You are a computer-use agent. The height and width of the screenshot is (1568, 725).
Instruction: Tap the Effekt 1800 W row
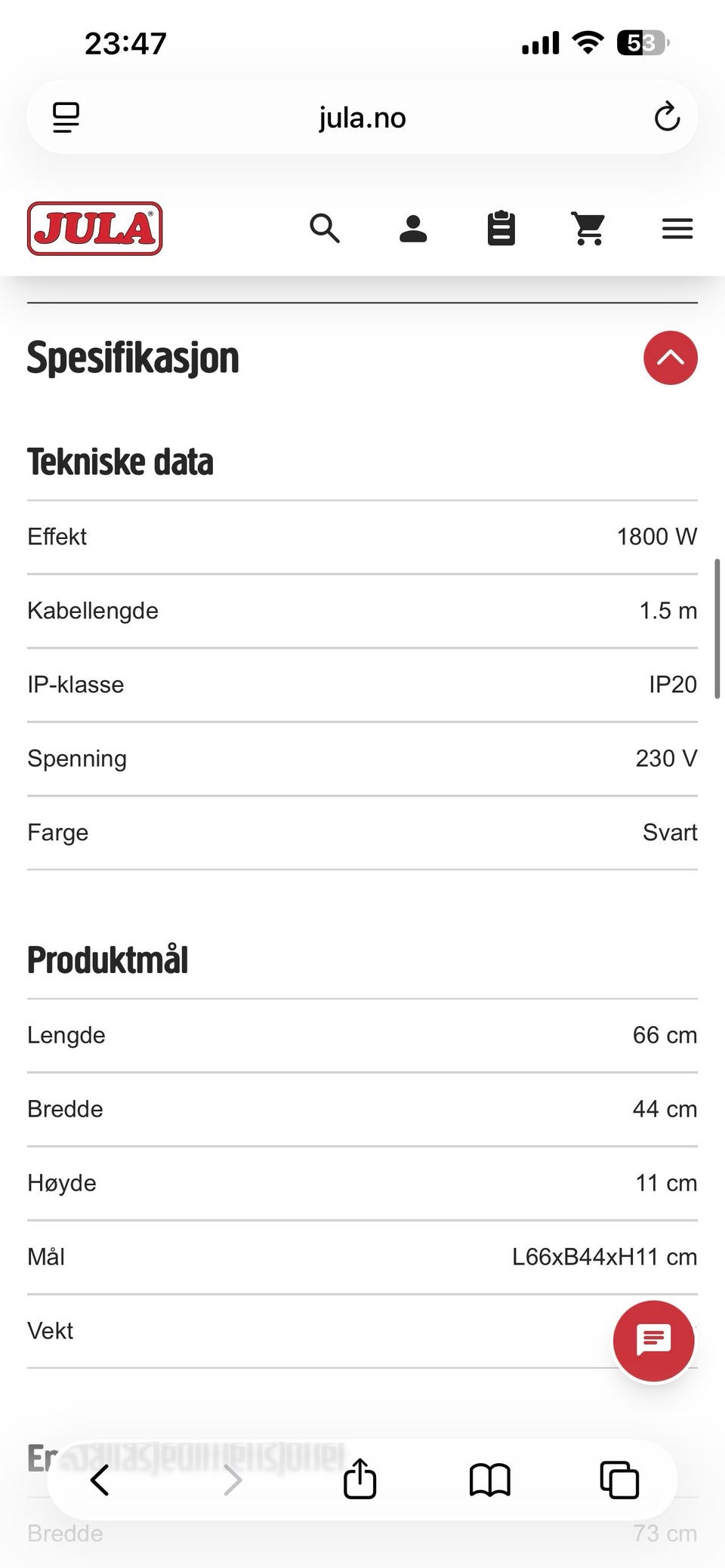tap(362, 537)
